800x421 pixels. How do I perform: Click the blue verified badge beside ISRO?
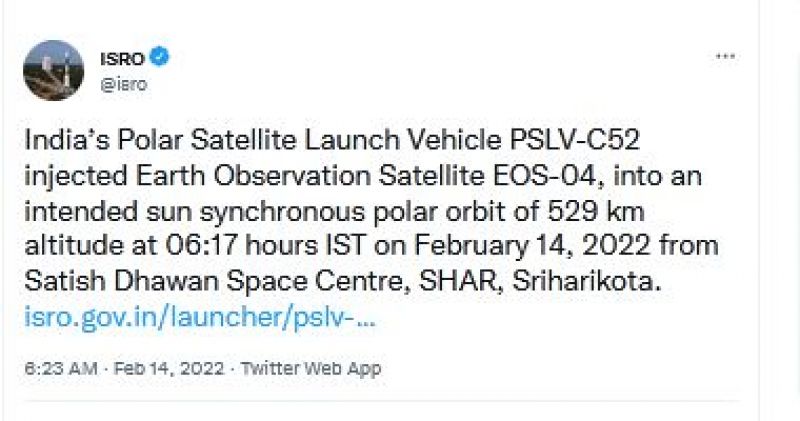pos(160,57)
